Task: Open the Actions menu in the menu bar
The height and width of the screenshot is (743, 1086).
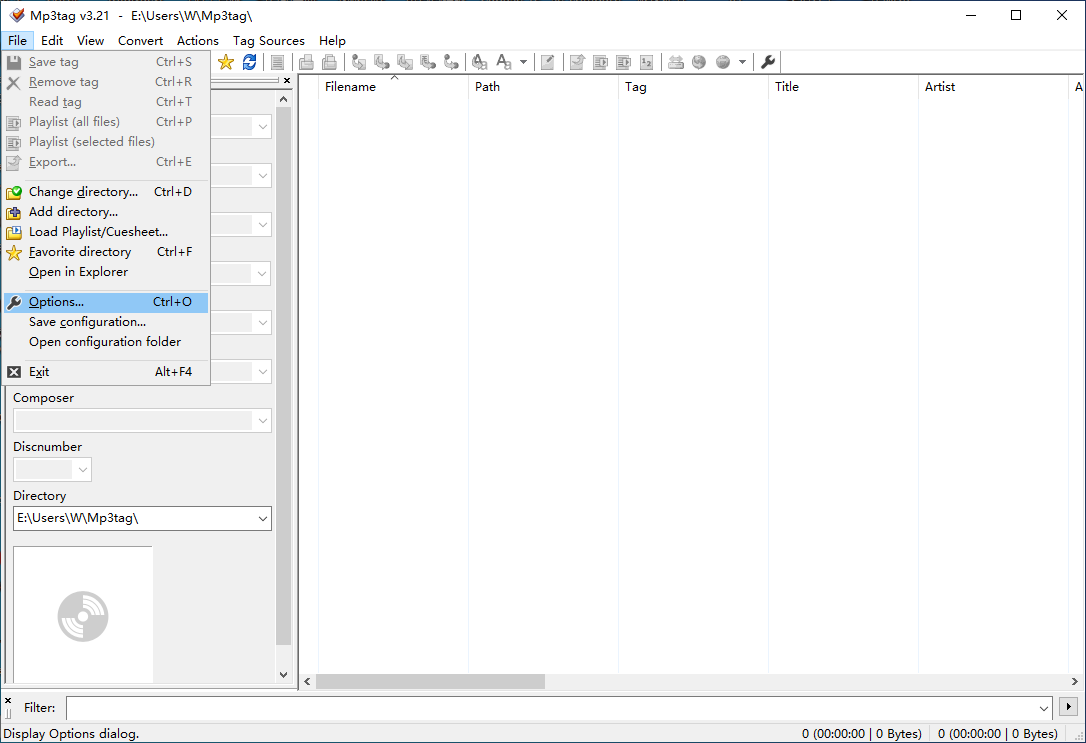Action: [197, 41]
